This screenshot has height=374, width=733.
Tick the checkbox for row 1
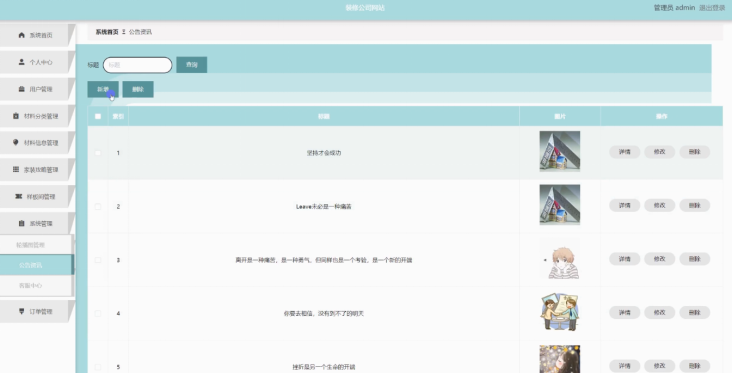[x=98, y=153]
